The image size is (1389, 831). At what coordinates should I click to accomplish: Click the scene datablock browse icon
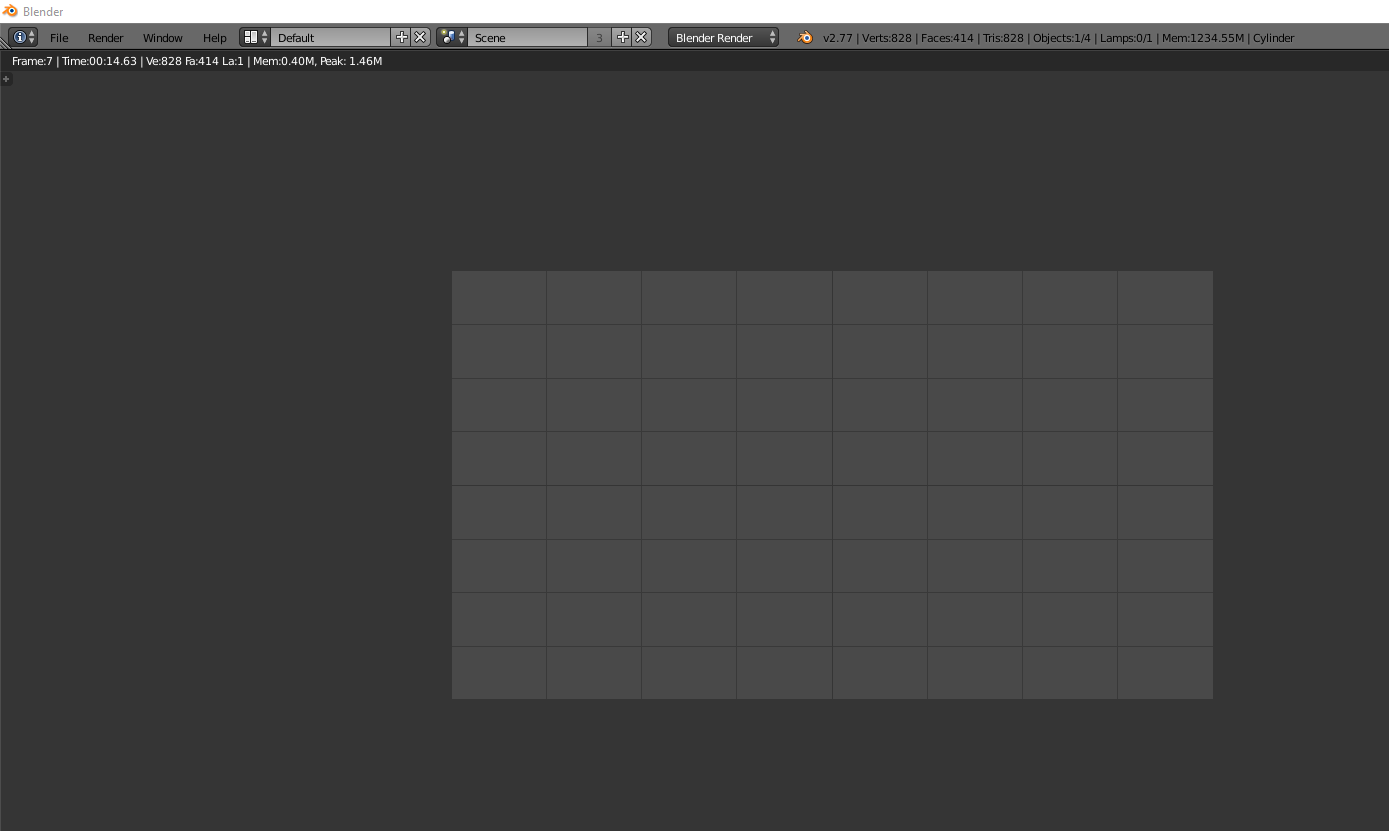coord(446,37)
